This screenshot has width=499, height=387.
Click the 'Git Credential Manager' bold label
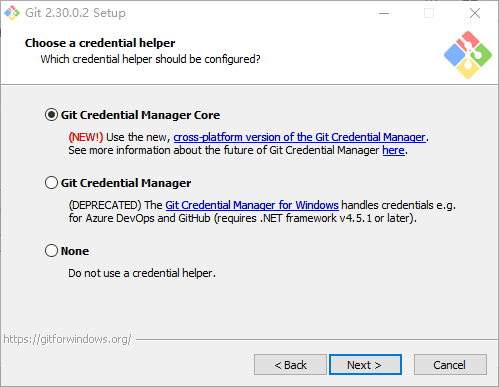(126, 183)
